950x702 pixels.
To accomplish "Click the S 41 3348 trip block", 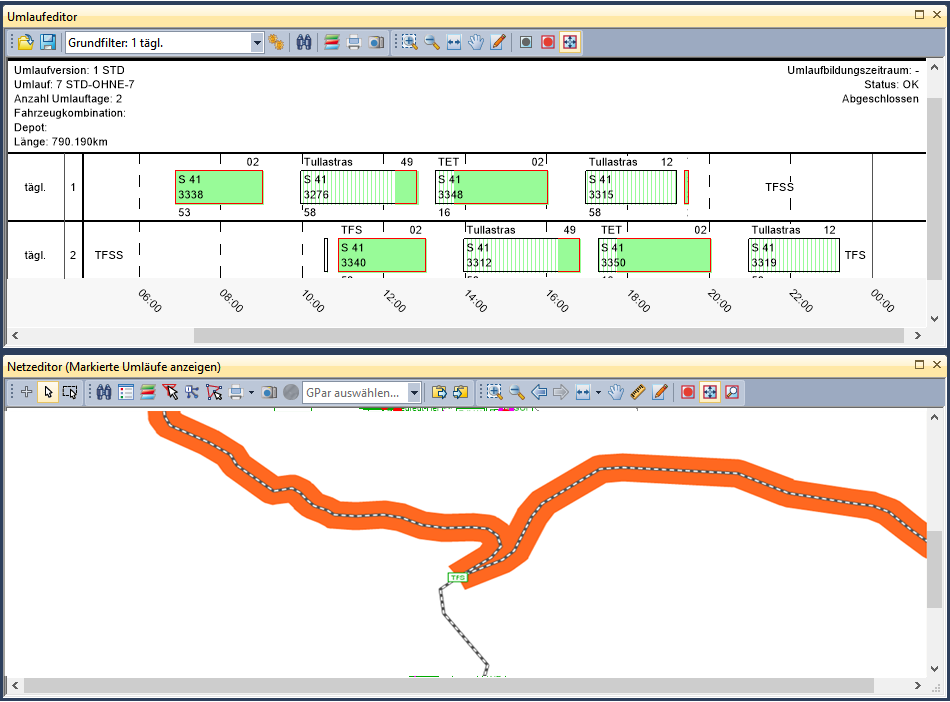I will (490, 187).
